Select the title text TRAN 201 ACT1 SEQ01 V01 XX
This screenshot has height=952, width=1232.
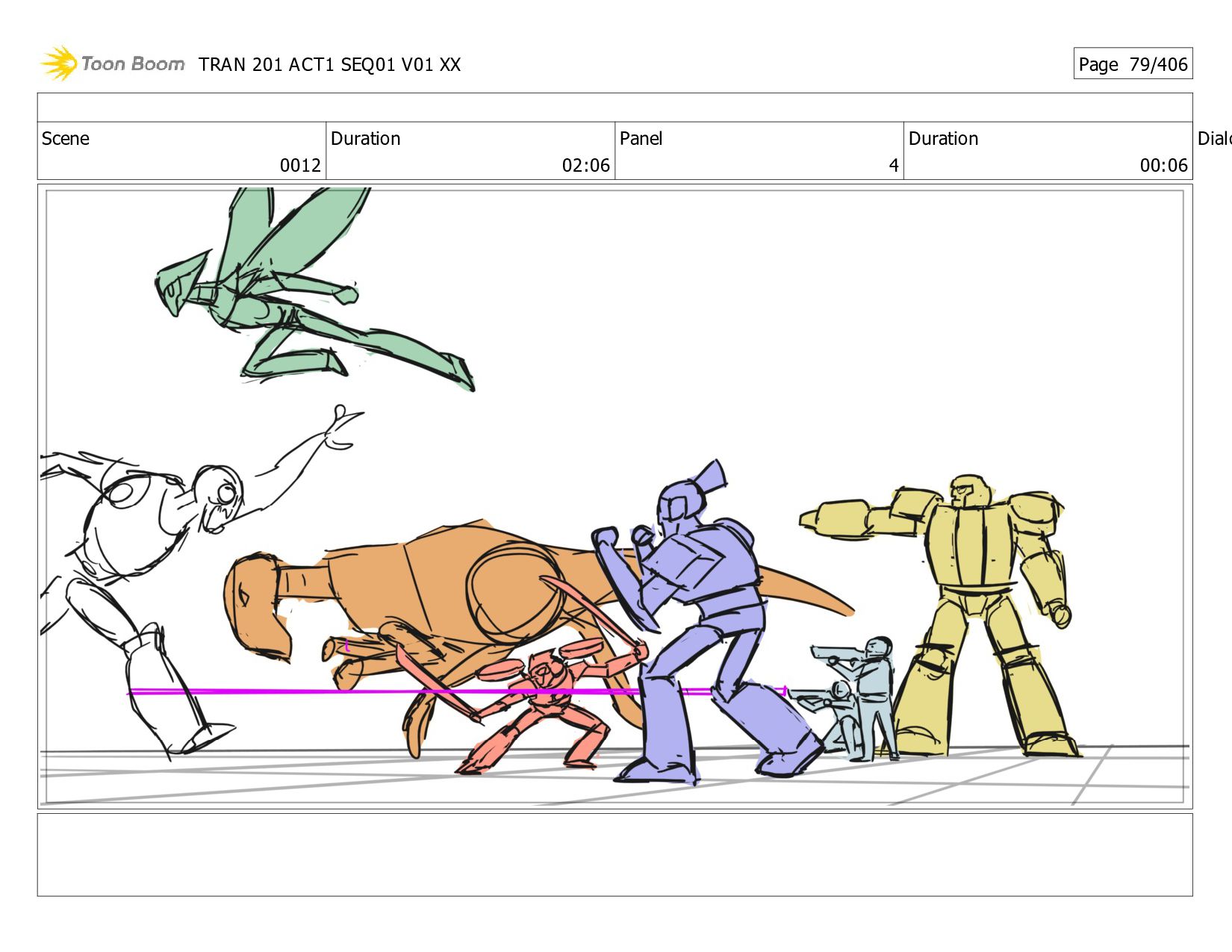[x=330, y=65]
